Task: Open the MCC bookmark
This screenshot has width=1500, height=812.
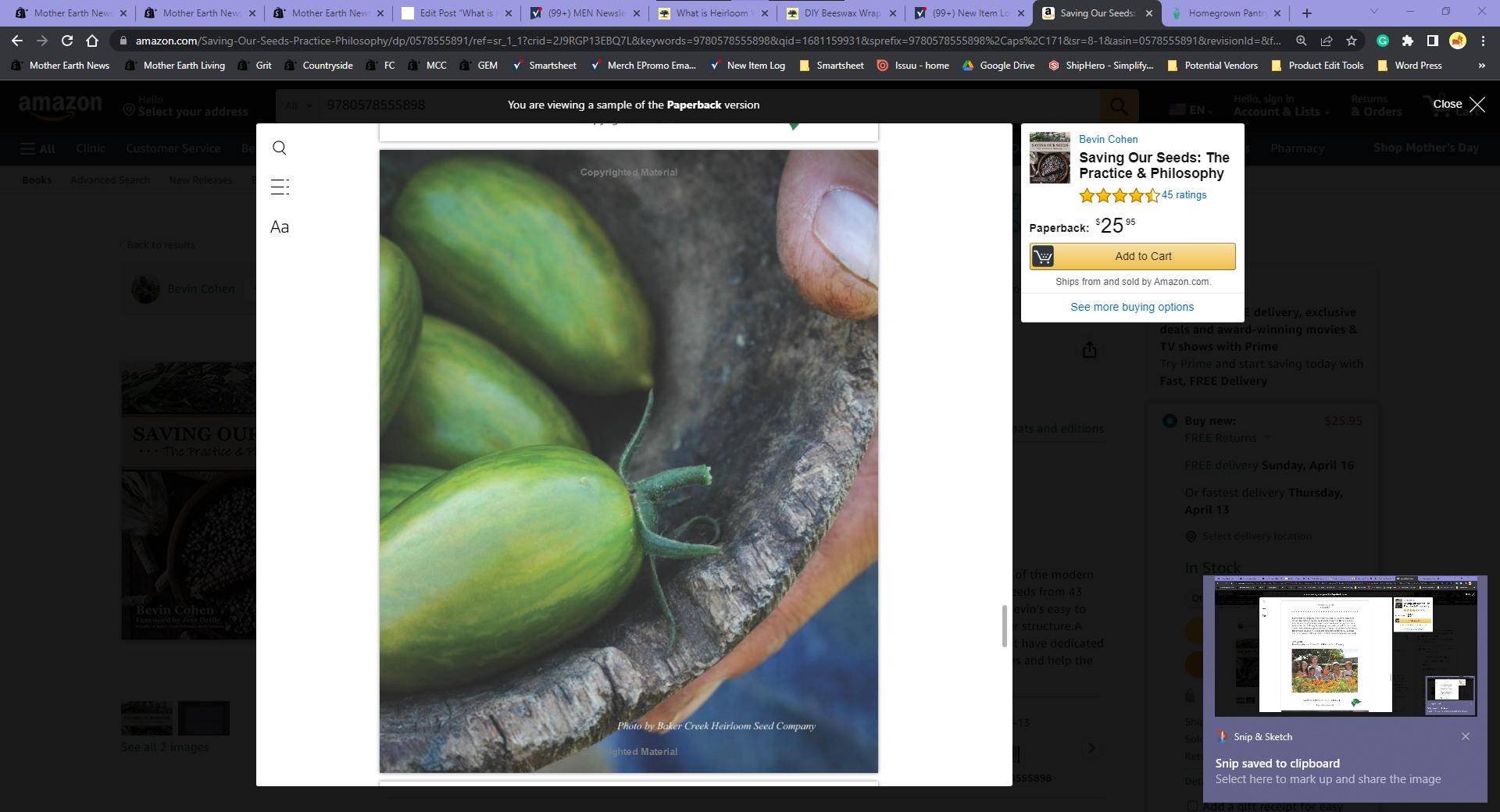Action: coord(427,66)
